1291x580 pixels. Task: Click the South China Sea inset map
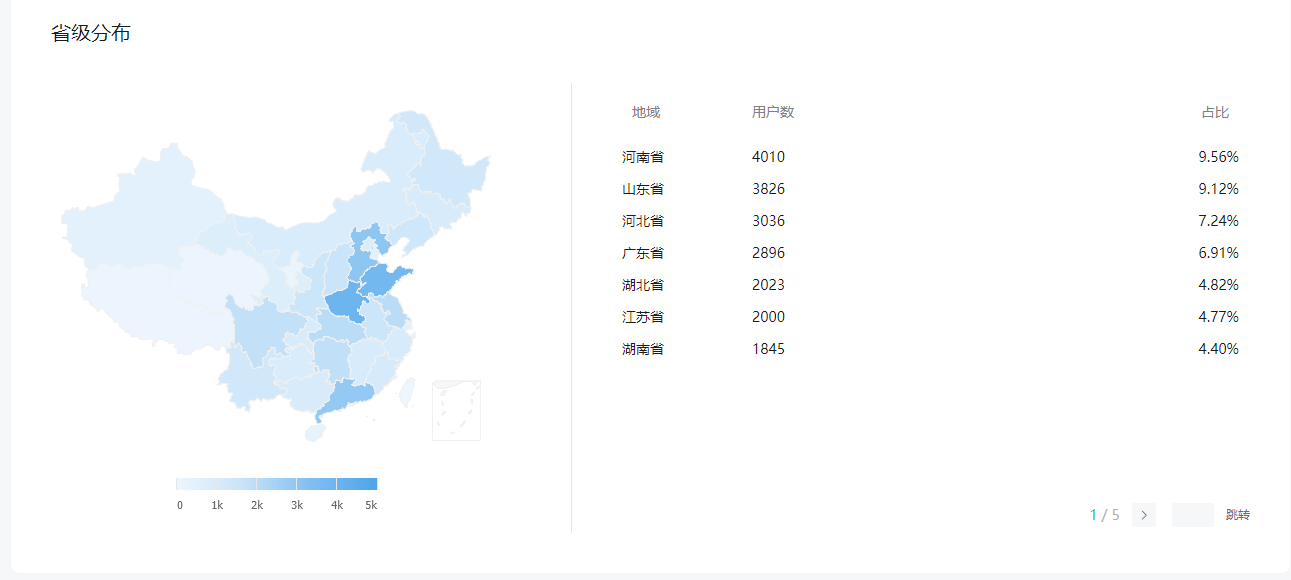(x=456, y=410)
